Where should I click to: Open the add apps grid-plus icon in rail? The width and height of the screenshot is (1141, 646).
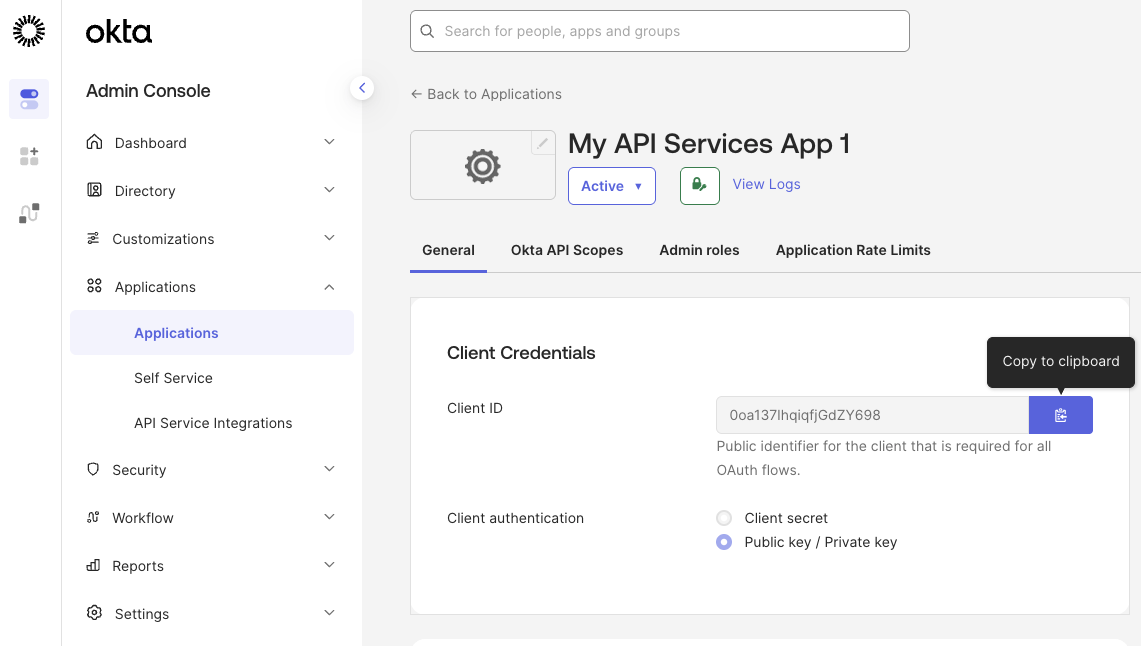[29, 156]
